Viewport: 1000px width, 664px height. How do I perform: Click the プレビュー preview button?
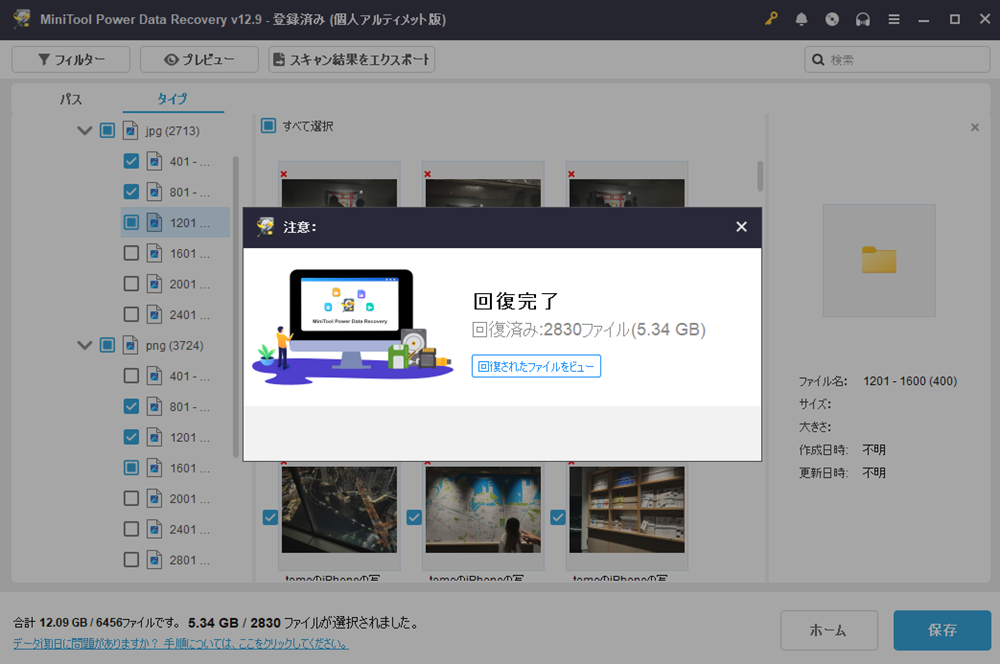click(199, 59)
